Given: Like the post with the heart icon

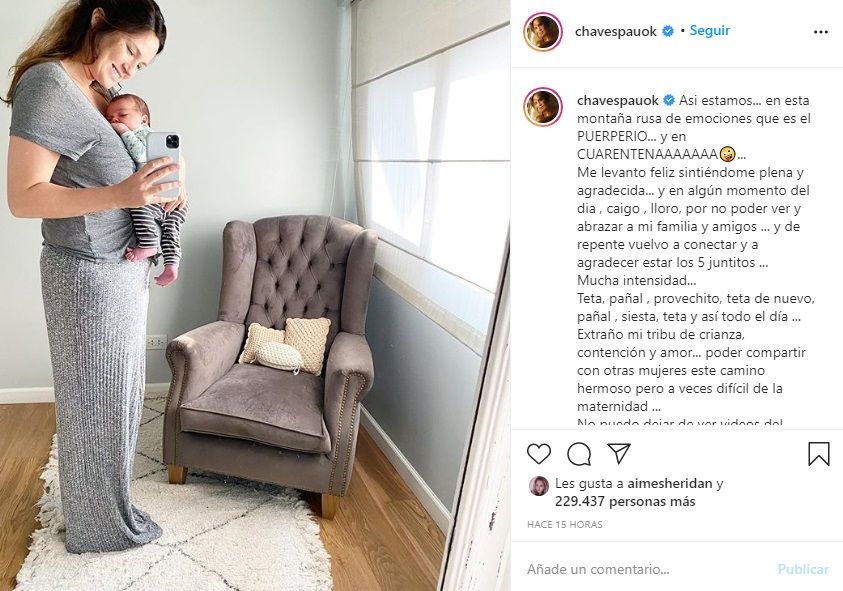Looking at the screenshot, I should [539, 454].
